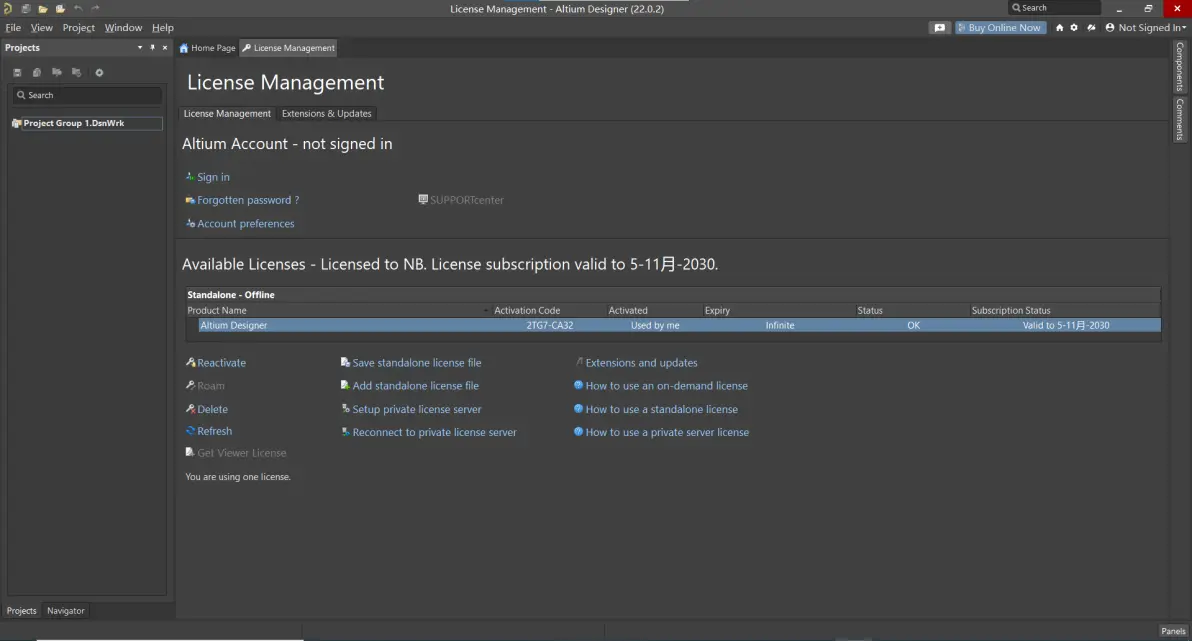Open Projects panel settings gear icon

click(99, 72)
